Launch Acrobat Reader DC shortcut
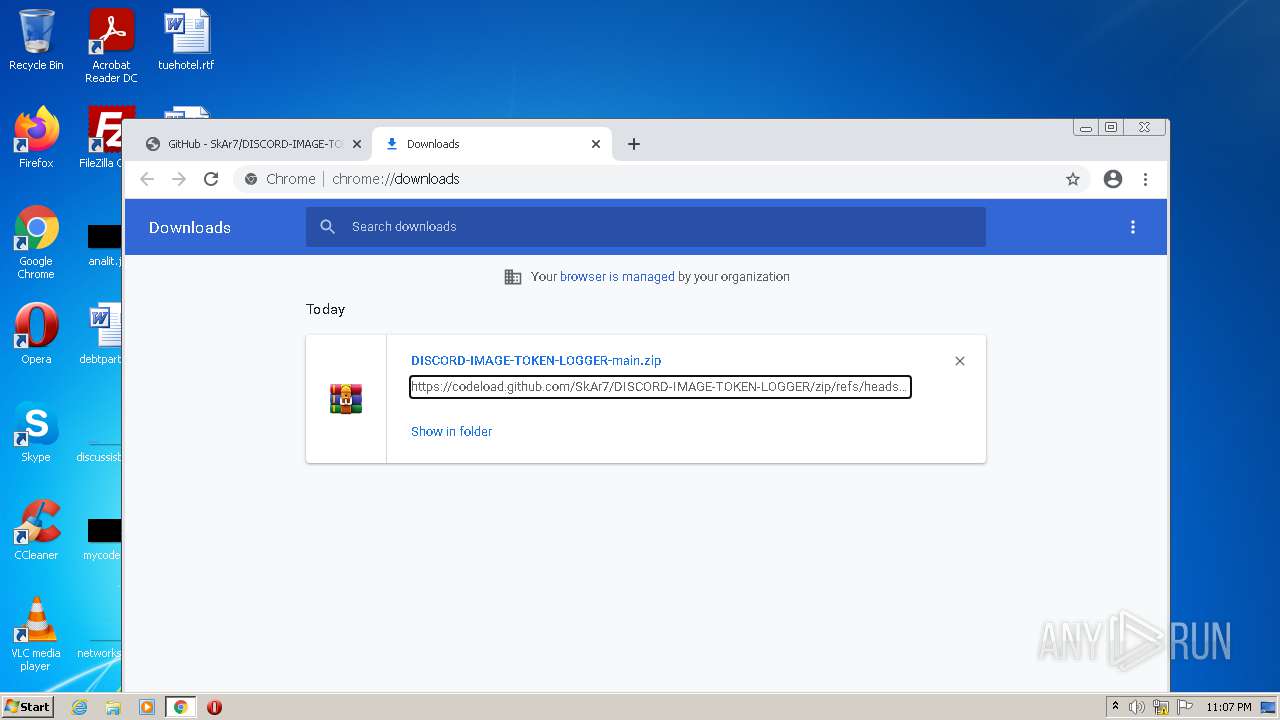The width and height of the screenshot is (1280, 720). click(x=111, y=45)
